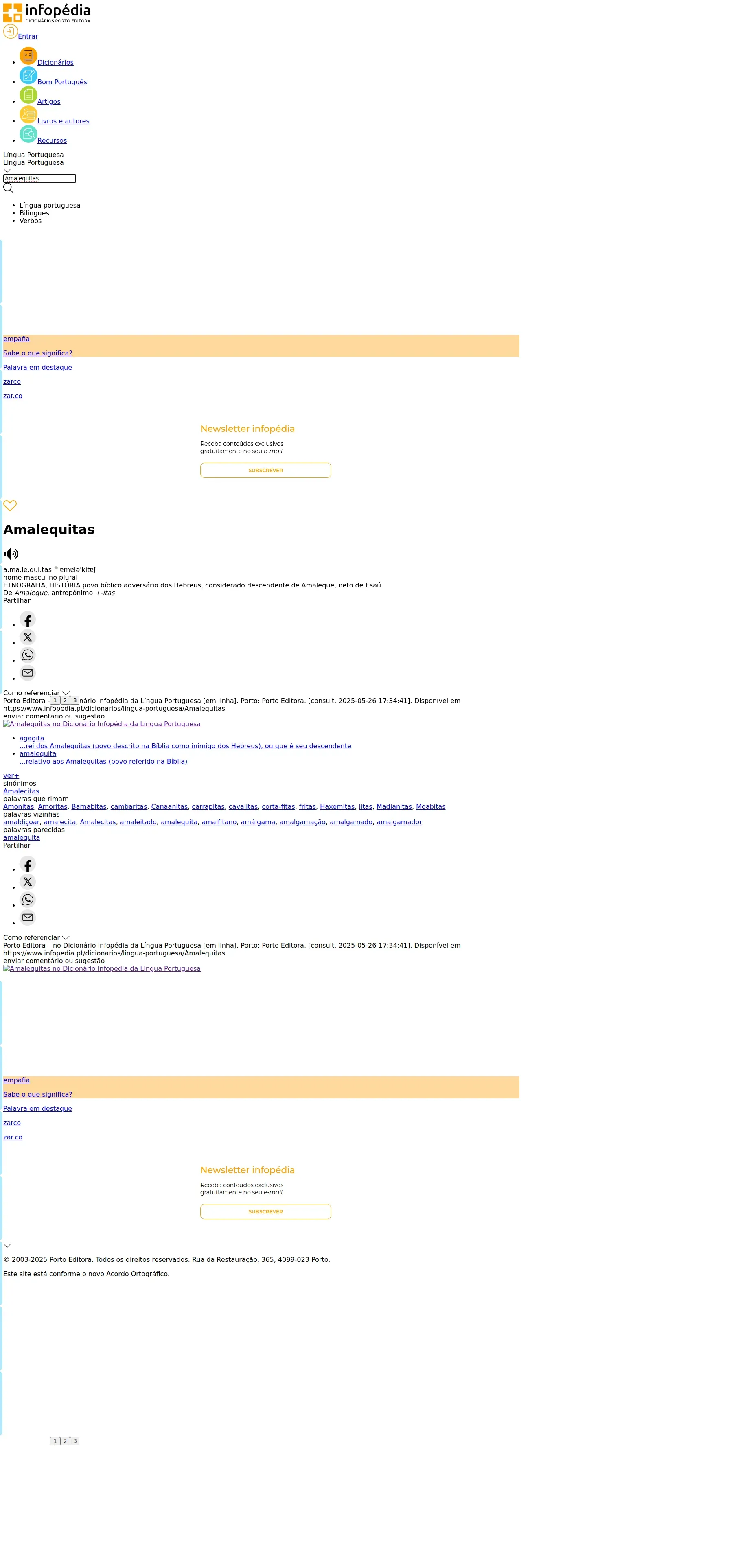736x1568 pixels.
Task: Open the rhyming word cambaritas
Action: [129, 806]
